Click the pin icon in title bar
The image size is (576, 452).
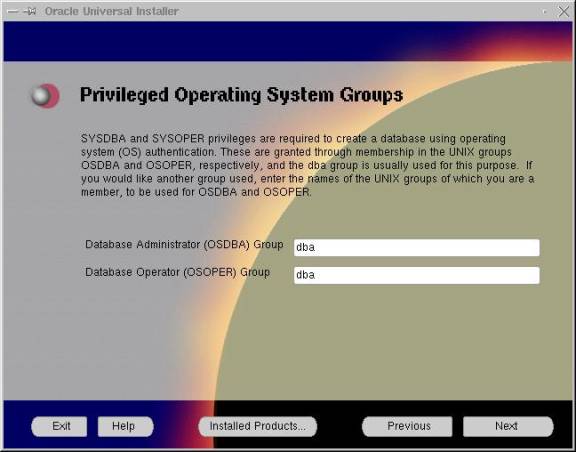coord(30,11)
